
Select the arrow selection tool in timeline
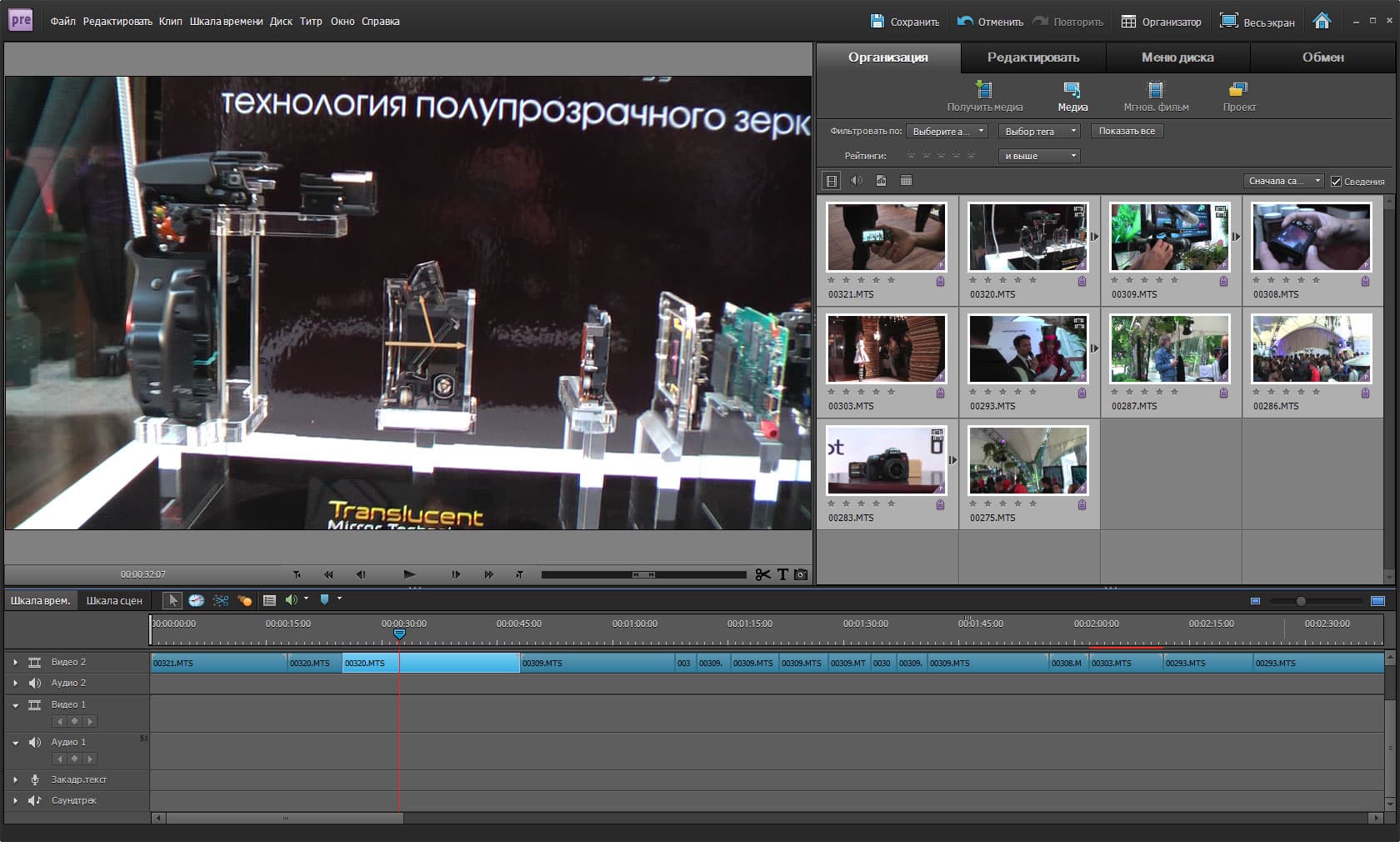click(x=172, y=600)
